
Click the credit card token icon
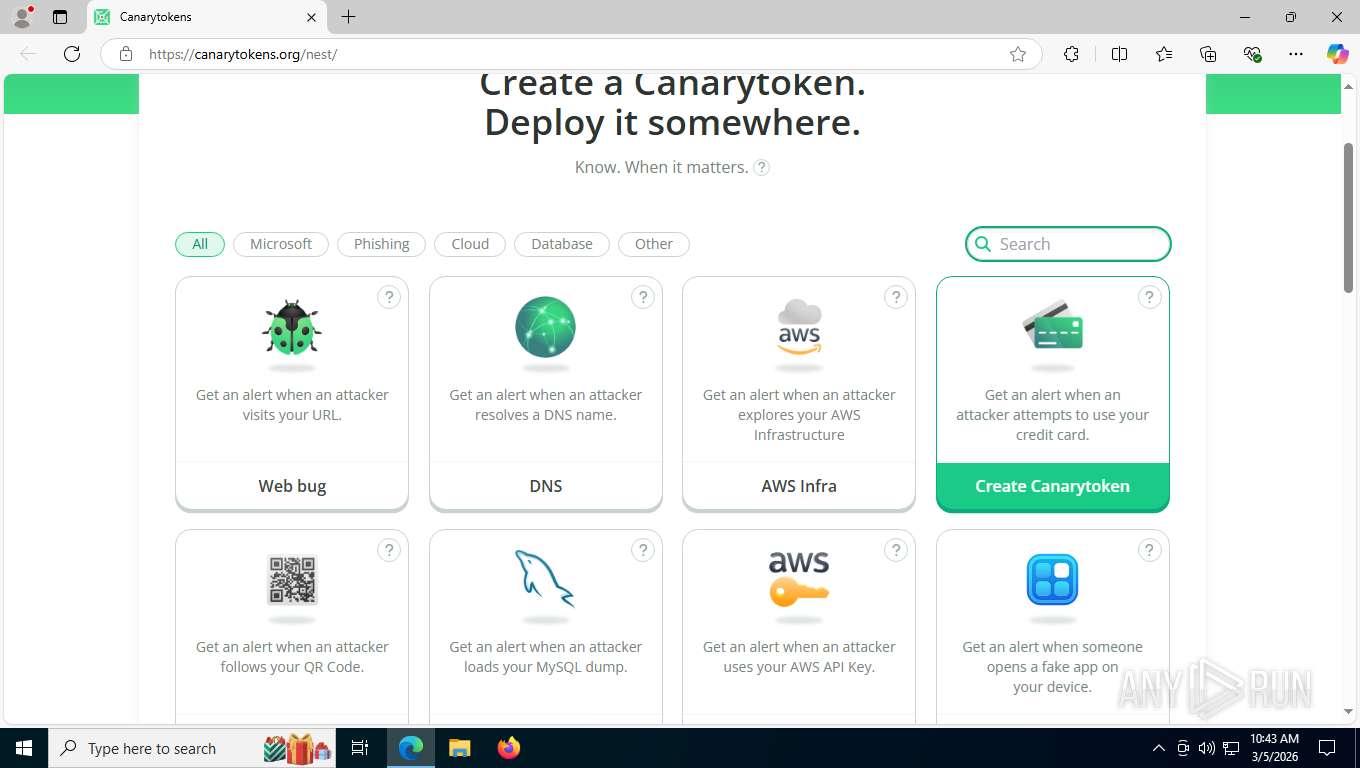[x=1053, y=327]
